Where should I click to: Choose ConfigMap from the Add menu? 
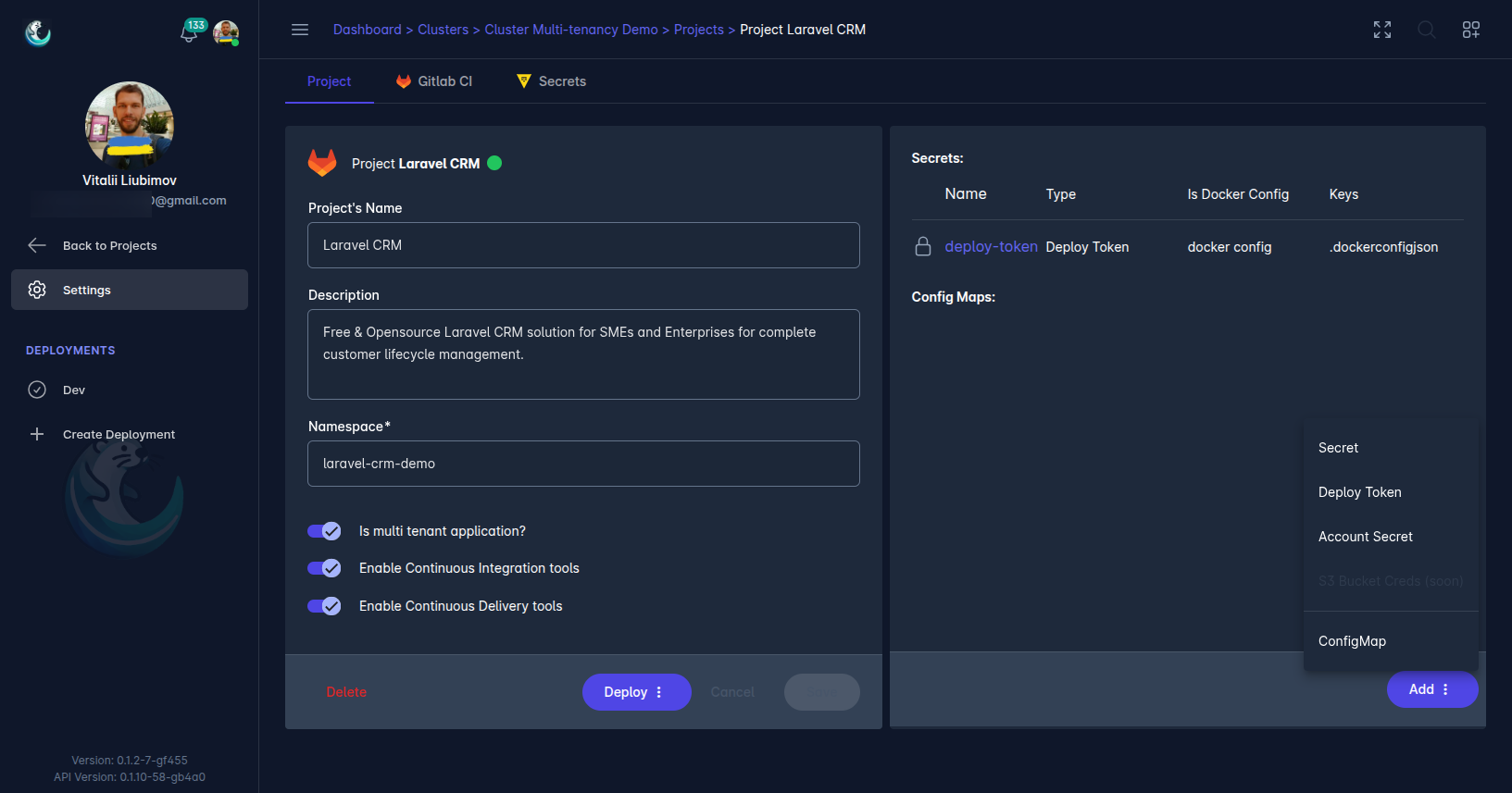1391,641
